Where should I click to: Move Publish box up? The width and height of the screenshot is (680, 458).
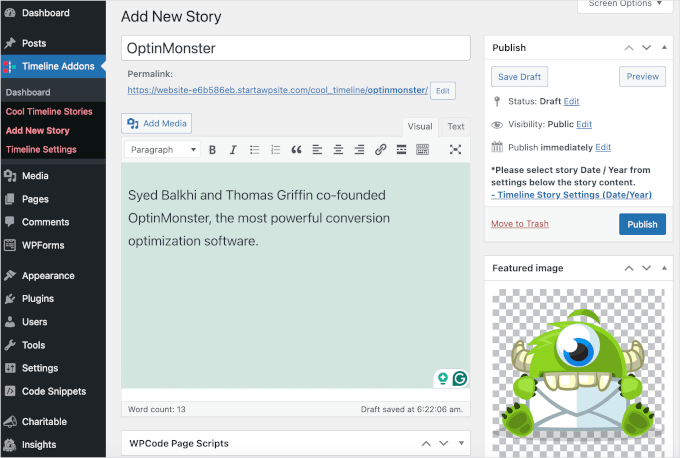[x=629, y=48]
